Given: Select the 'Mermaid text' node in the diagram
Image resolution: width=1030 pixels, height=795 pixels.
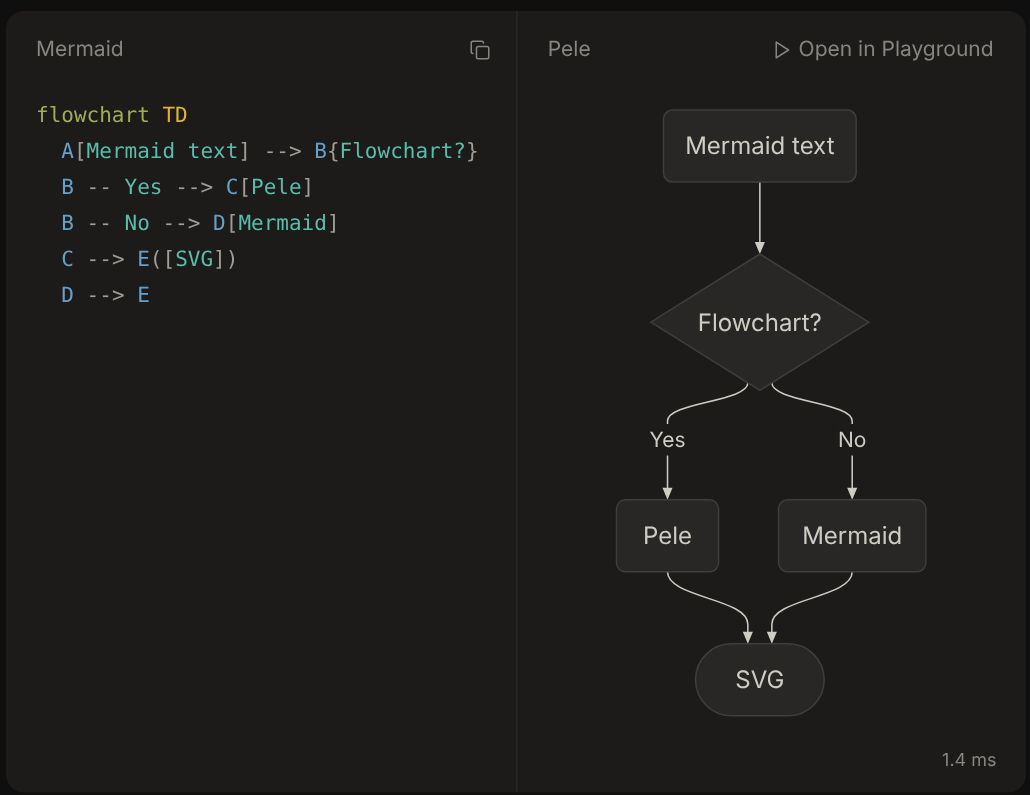Looking at the screenshot, I should (x=759, y=146).
